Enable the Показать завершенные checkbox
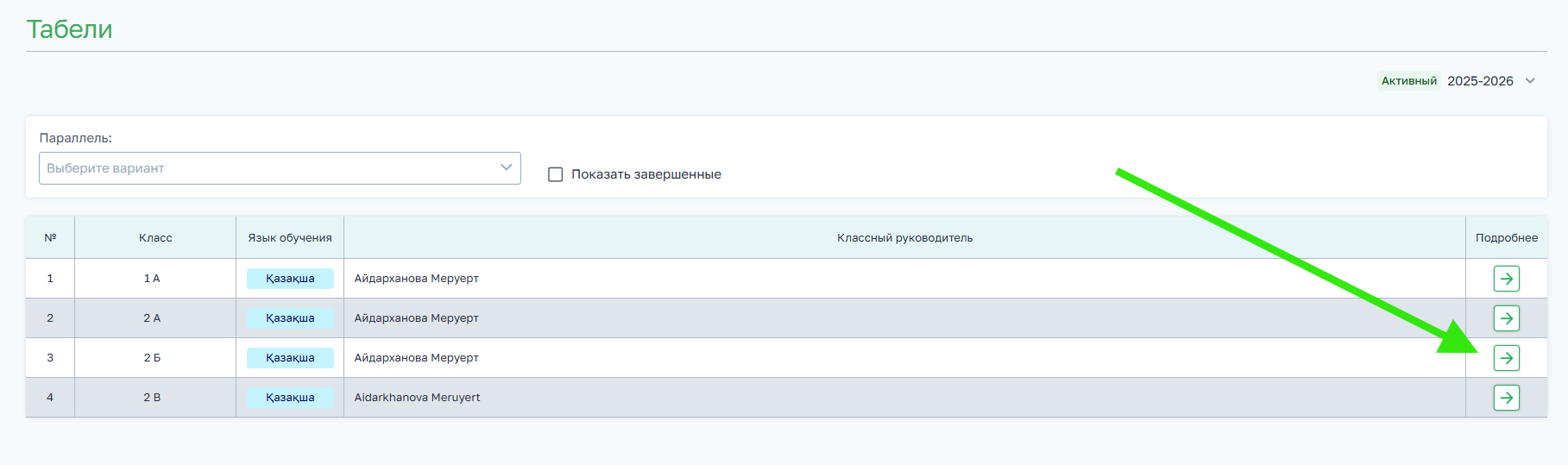The height and width of the screenshot is (465, 1568). (556, 174)
